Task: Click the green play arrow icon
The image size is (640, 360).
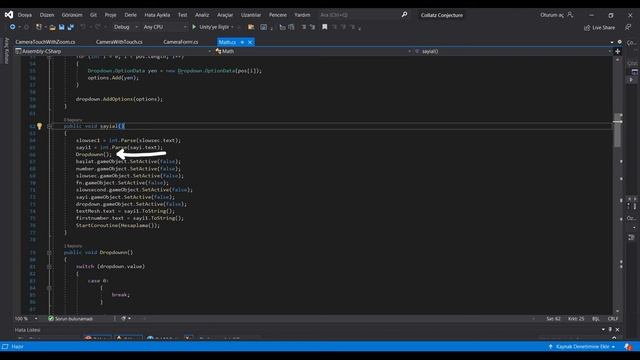Action: [194, 27]
